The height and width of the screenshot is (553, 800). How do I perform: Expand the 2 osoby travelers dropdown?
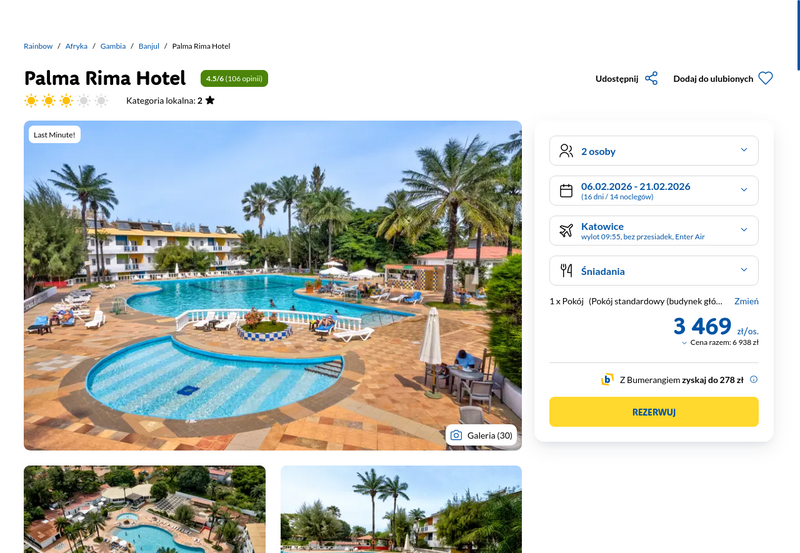point(654,150)
